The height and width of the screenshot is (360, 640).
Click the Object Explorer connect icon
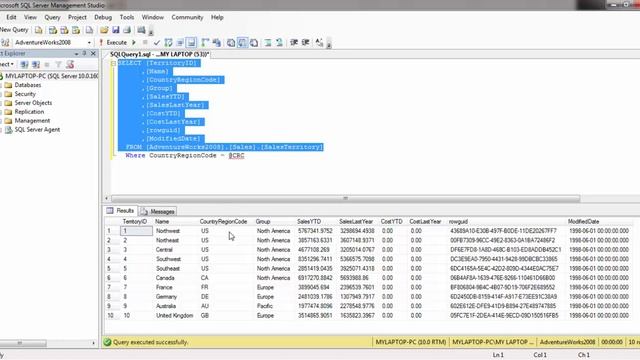(24, 64)
